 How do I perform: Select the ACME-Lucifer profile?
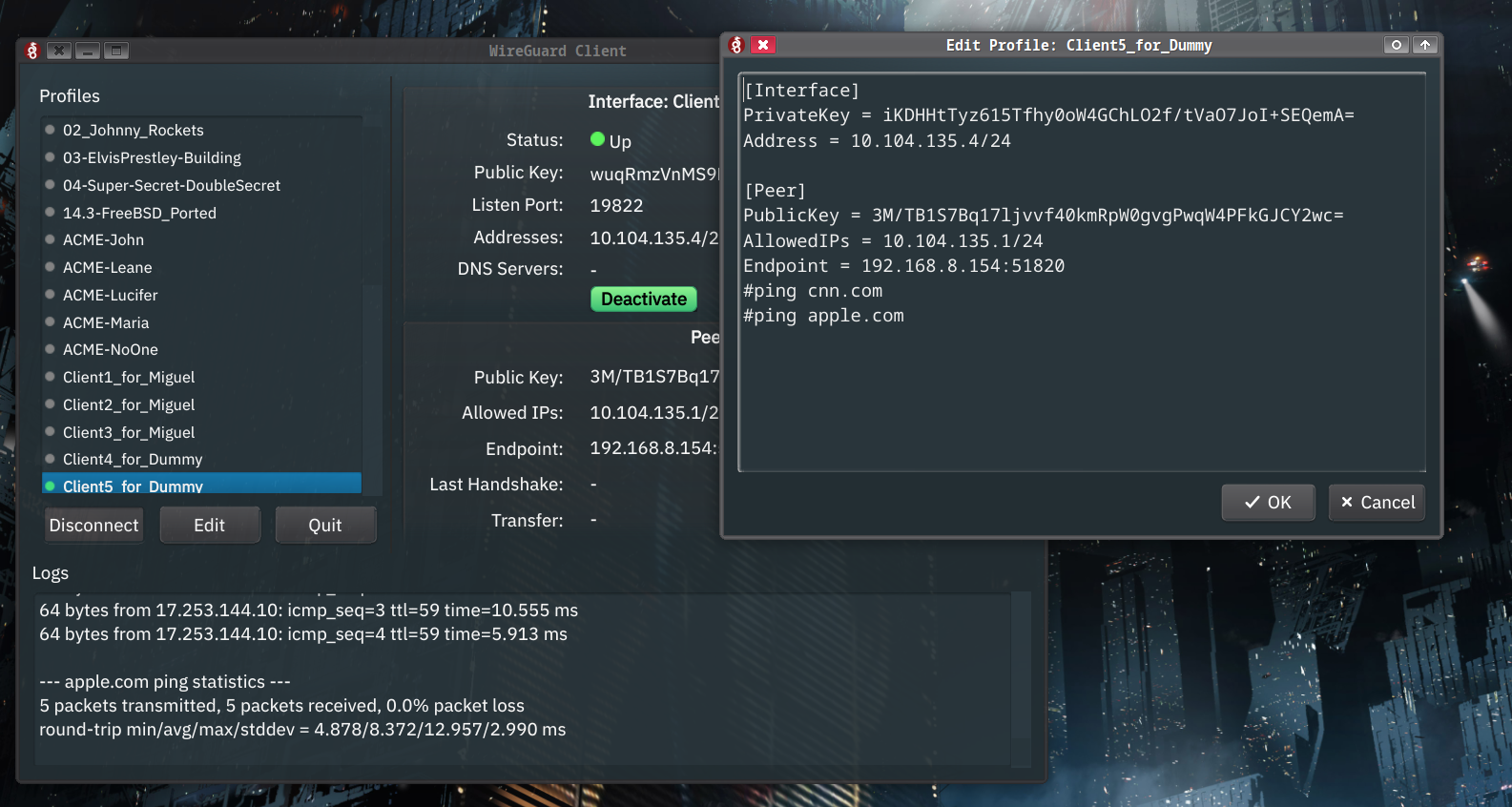click(111, 296)
